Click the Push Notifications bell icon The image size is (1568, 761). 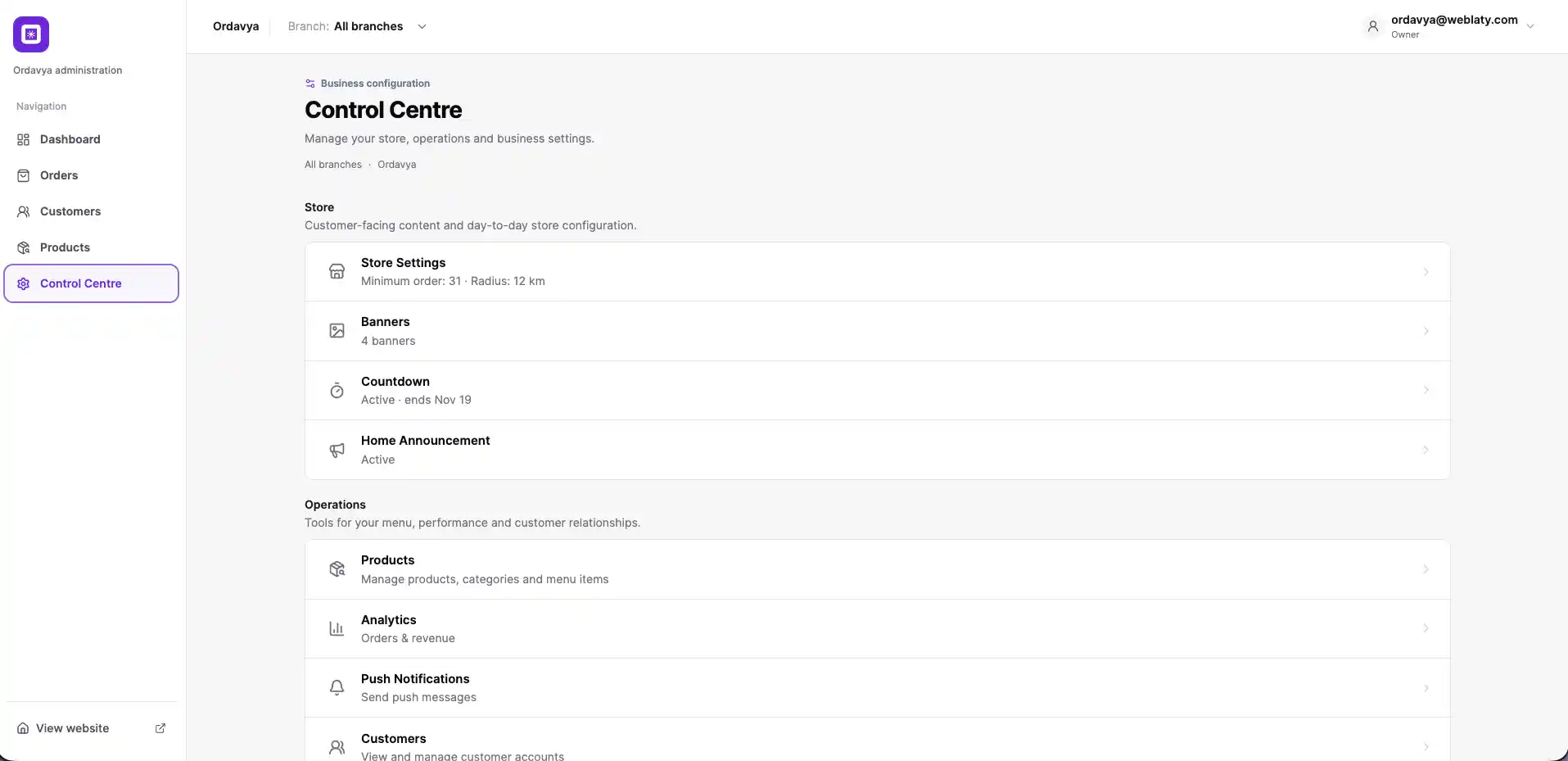click(x=337, y=688)
